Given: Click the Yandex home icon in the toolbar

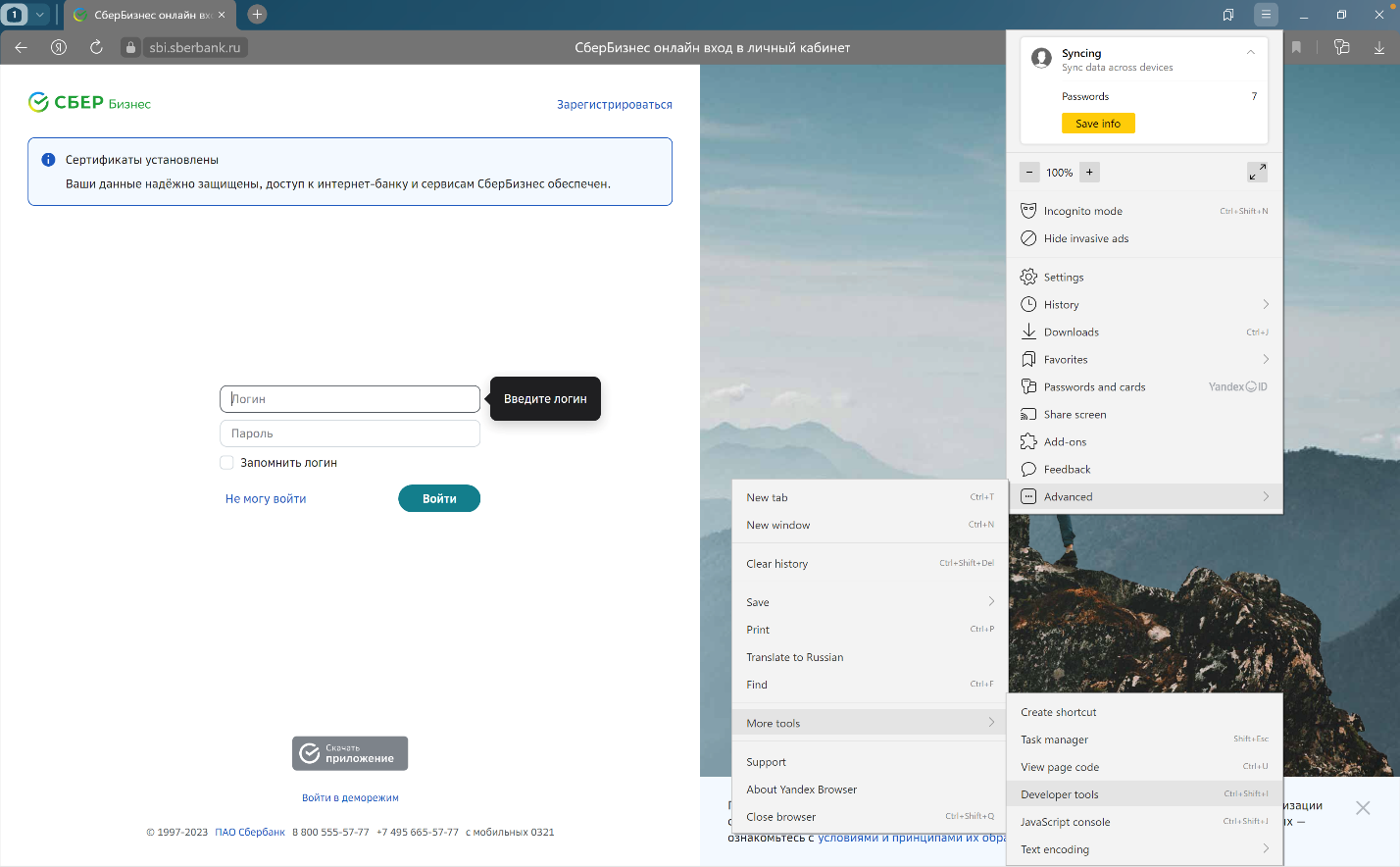Looking at the screenshot, I should [x=59, y=47].
